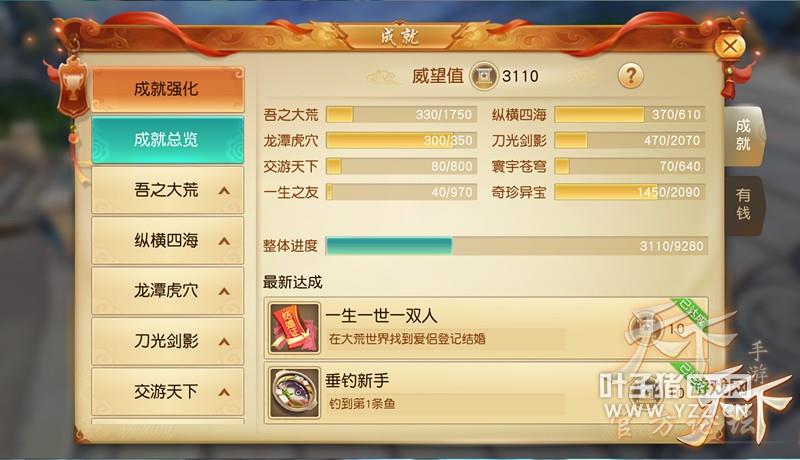Click the 龙潭虎穴 300/350 progress bar
The height and width of the screenshot is (460, 800).
[x=401, y=140]
